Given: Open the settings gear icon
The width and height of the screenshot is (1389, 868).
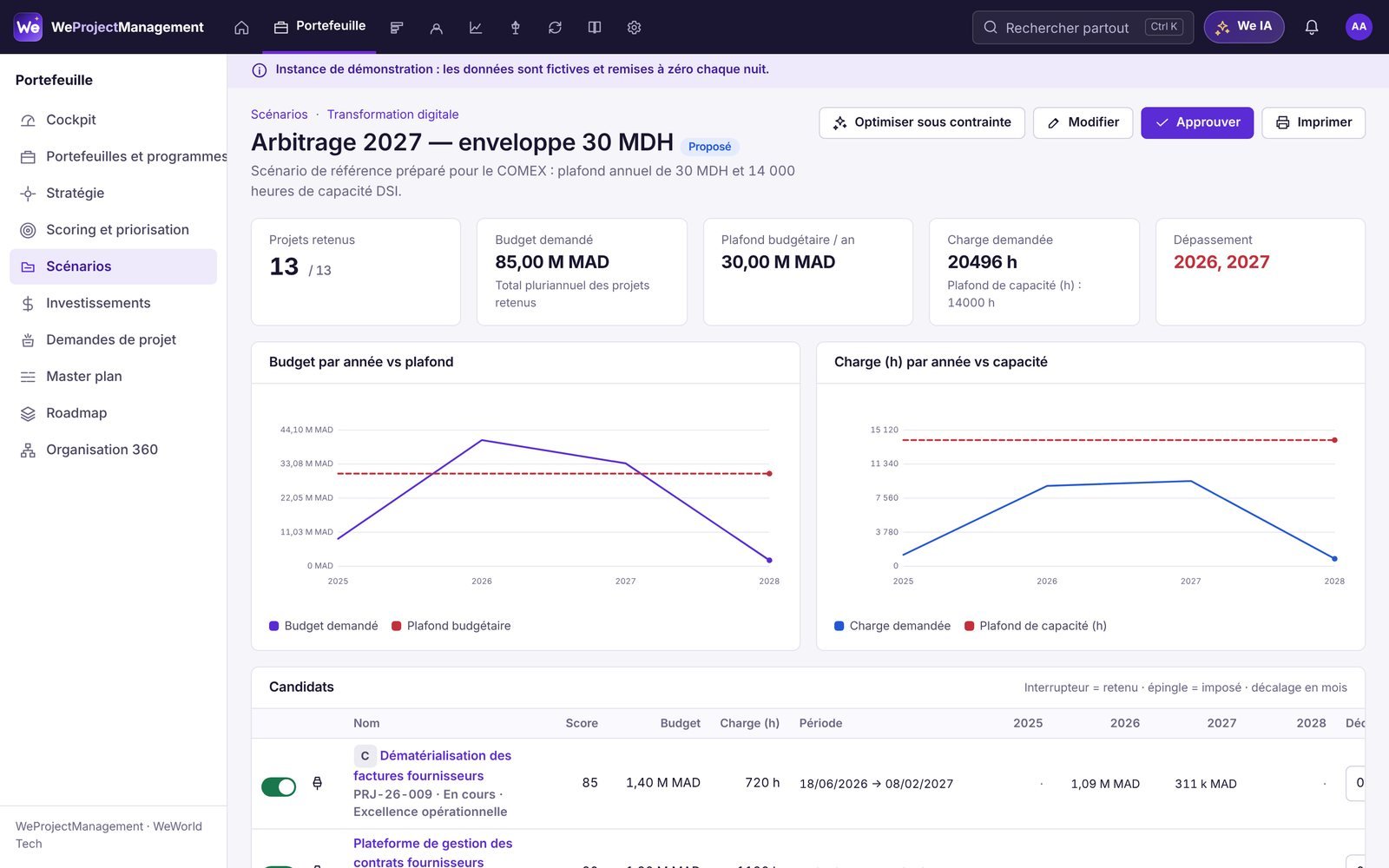Looking at the screenshot, I should click(x=635, y=28).
